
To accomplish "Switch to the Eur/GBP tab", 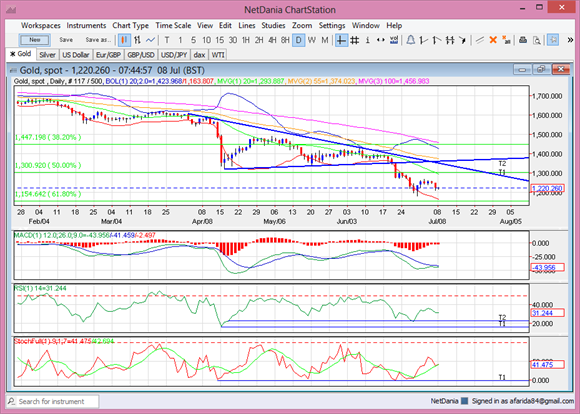I will [x=108, y=55].
